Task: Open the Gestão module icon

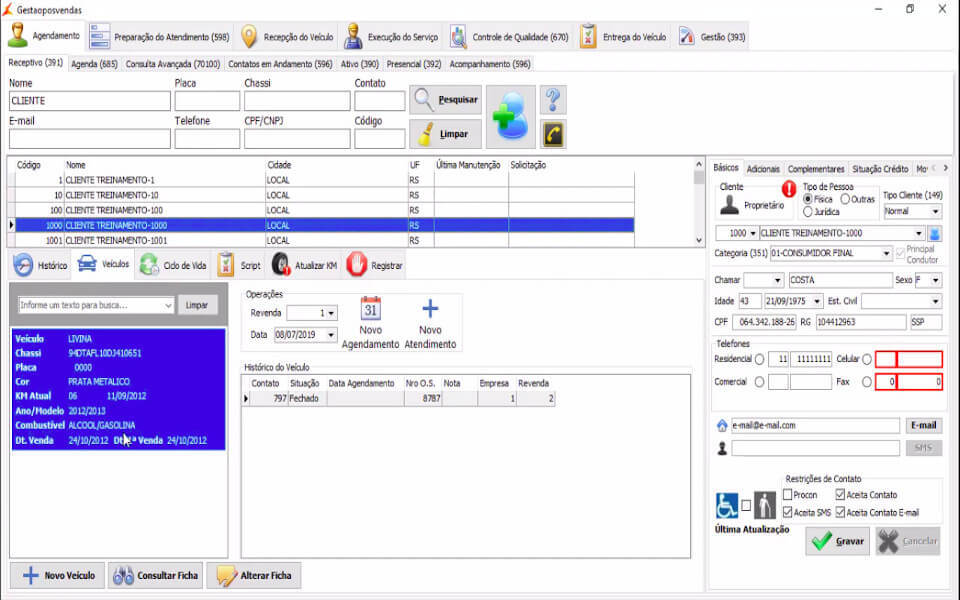Action: [x=686, y=37]
